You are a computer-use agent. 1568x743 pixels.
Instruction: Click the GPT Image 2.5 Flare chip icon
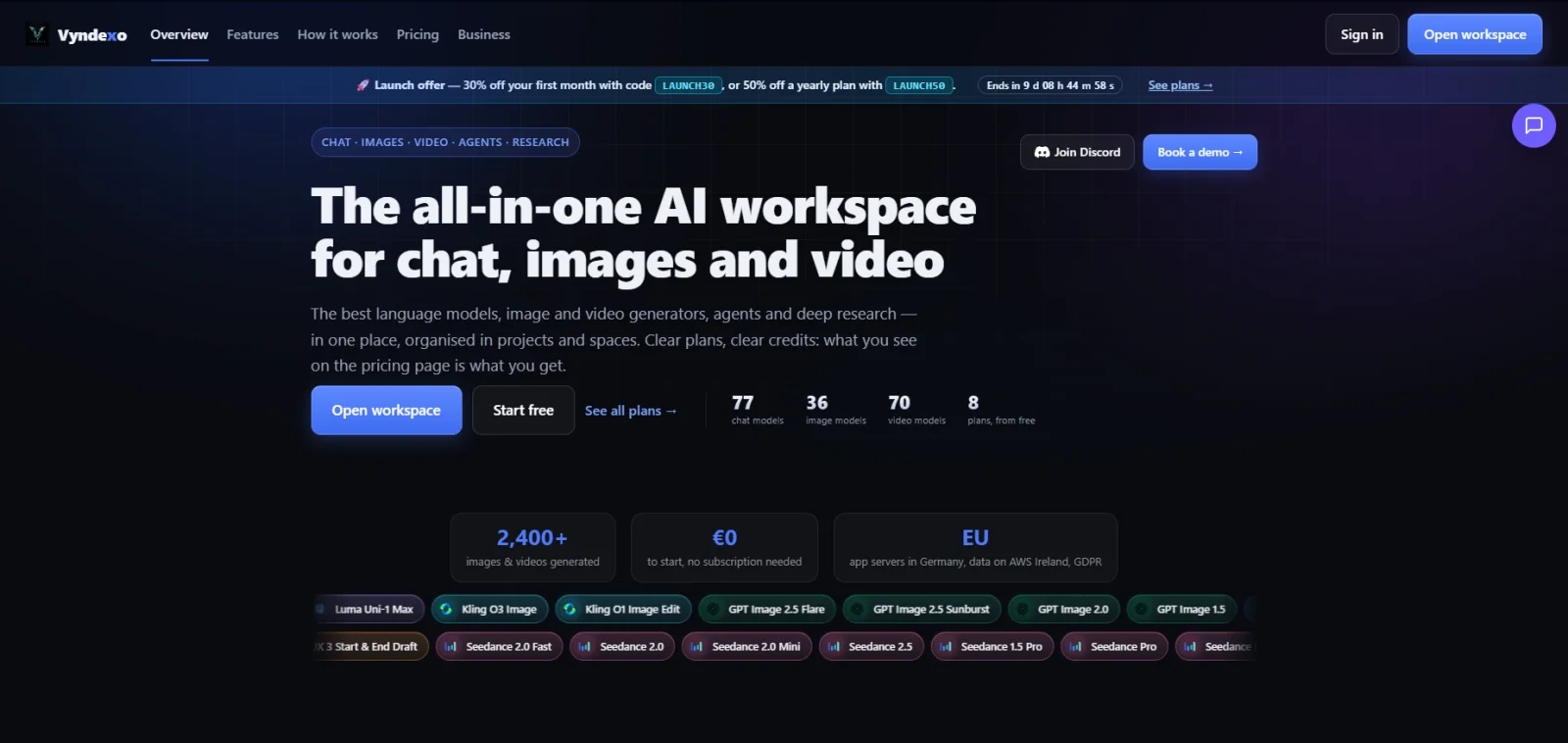coord(712,609)
